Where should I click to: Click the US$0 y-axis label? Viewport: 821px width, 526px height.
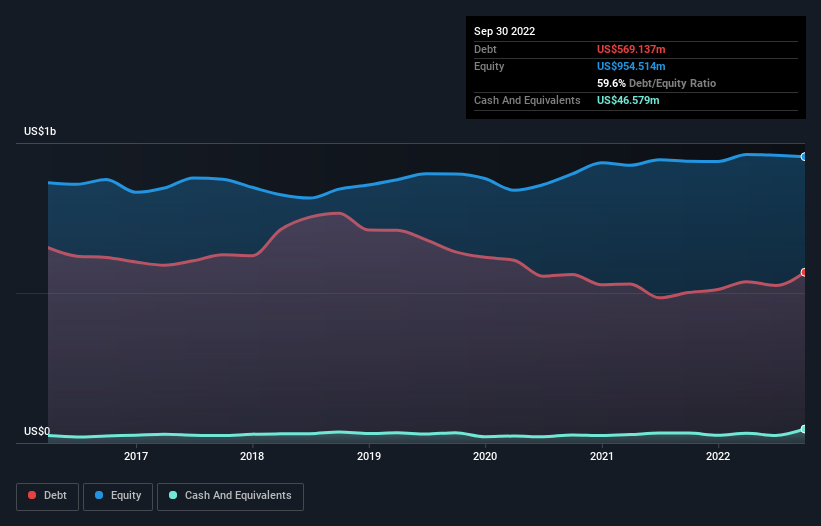point(37,431)
